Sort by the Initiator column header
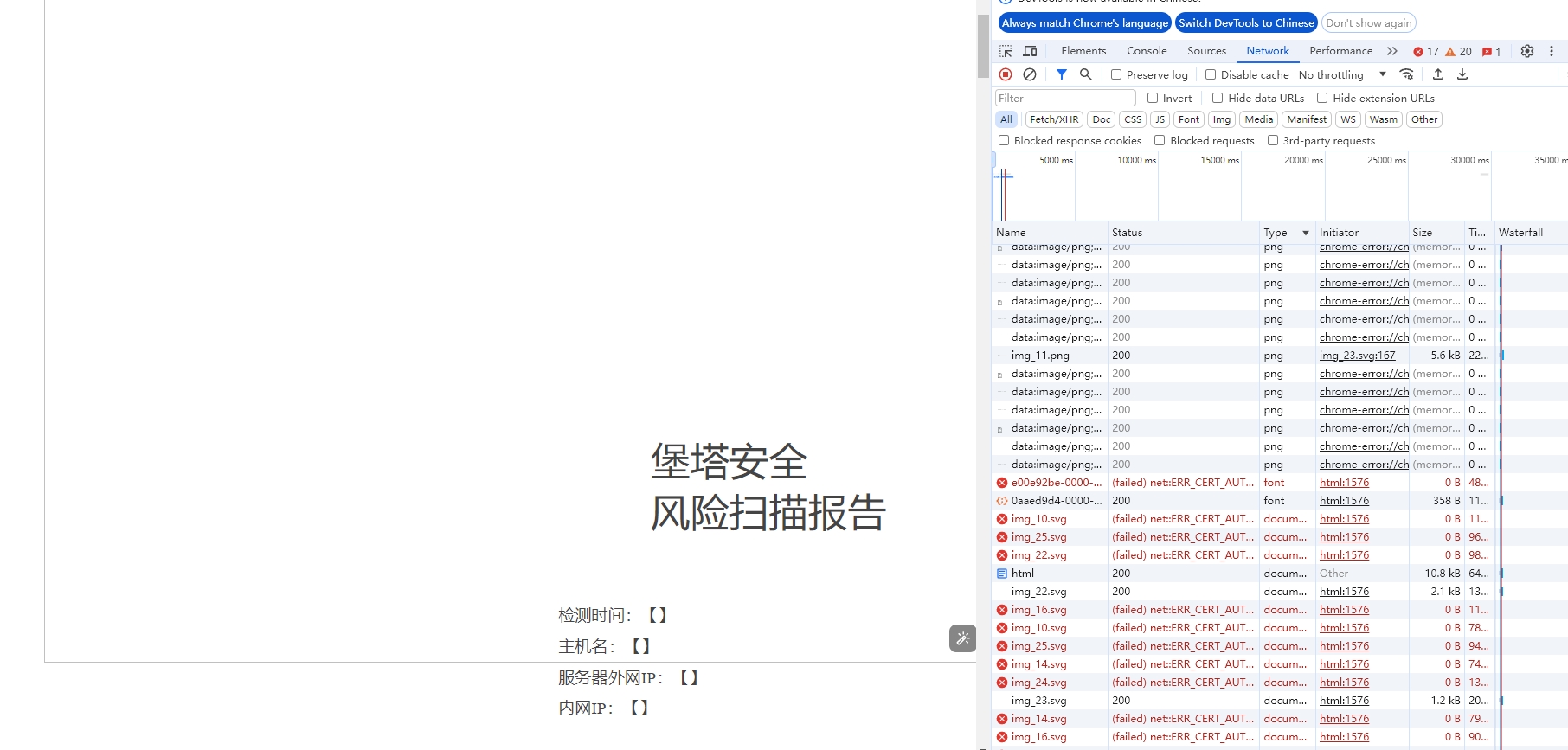 1362,233
